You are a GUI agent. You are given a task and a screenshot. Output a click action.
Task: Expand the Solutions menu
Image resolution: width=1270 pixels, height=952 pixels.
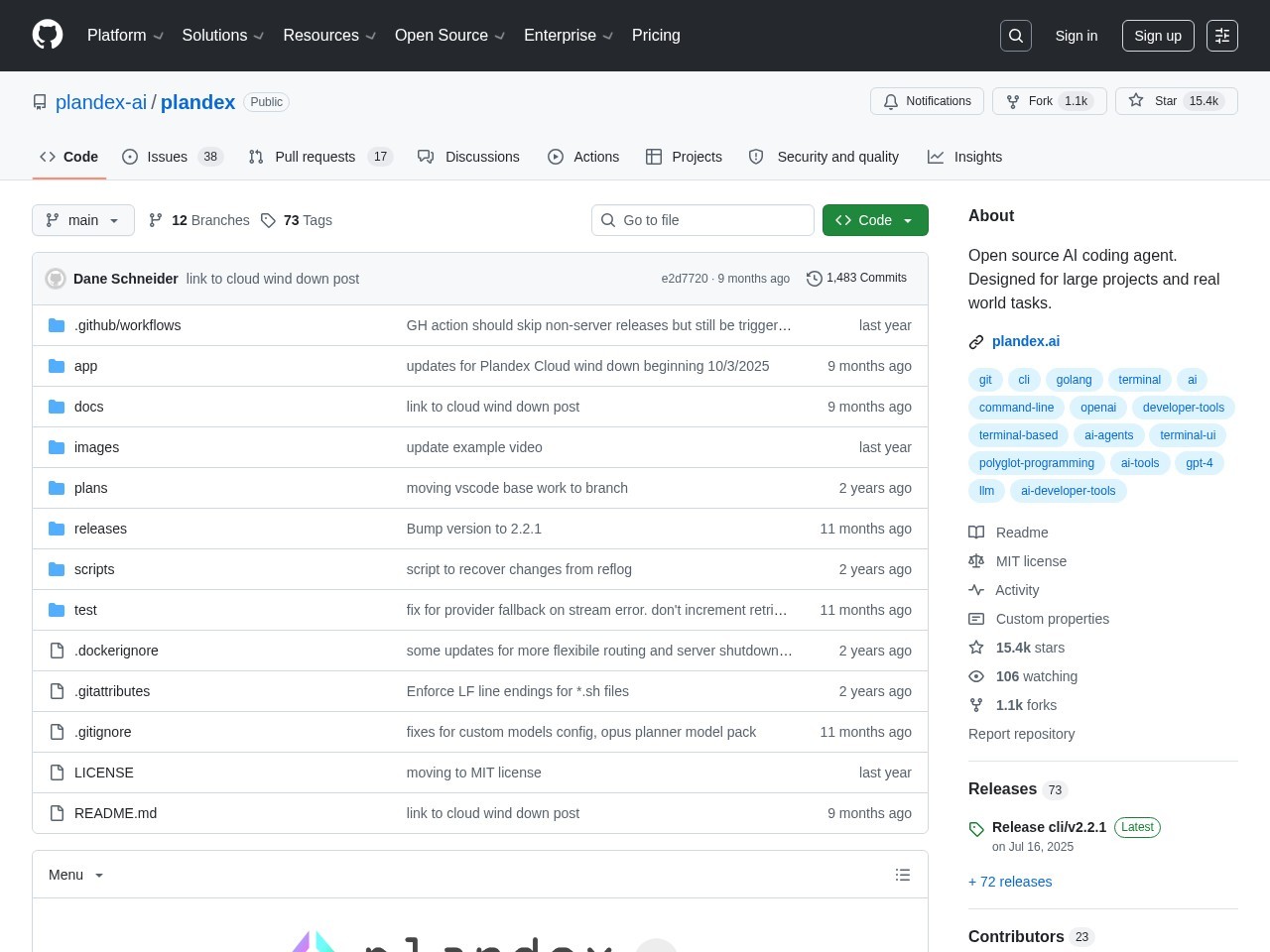[223, 36]
